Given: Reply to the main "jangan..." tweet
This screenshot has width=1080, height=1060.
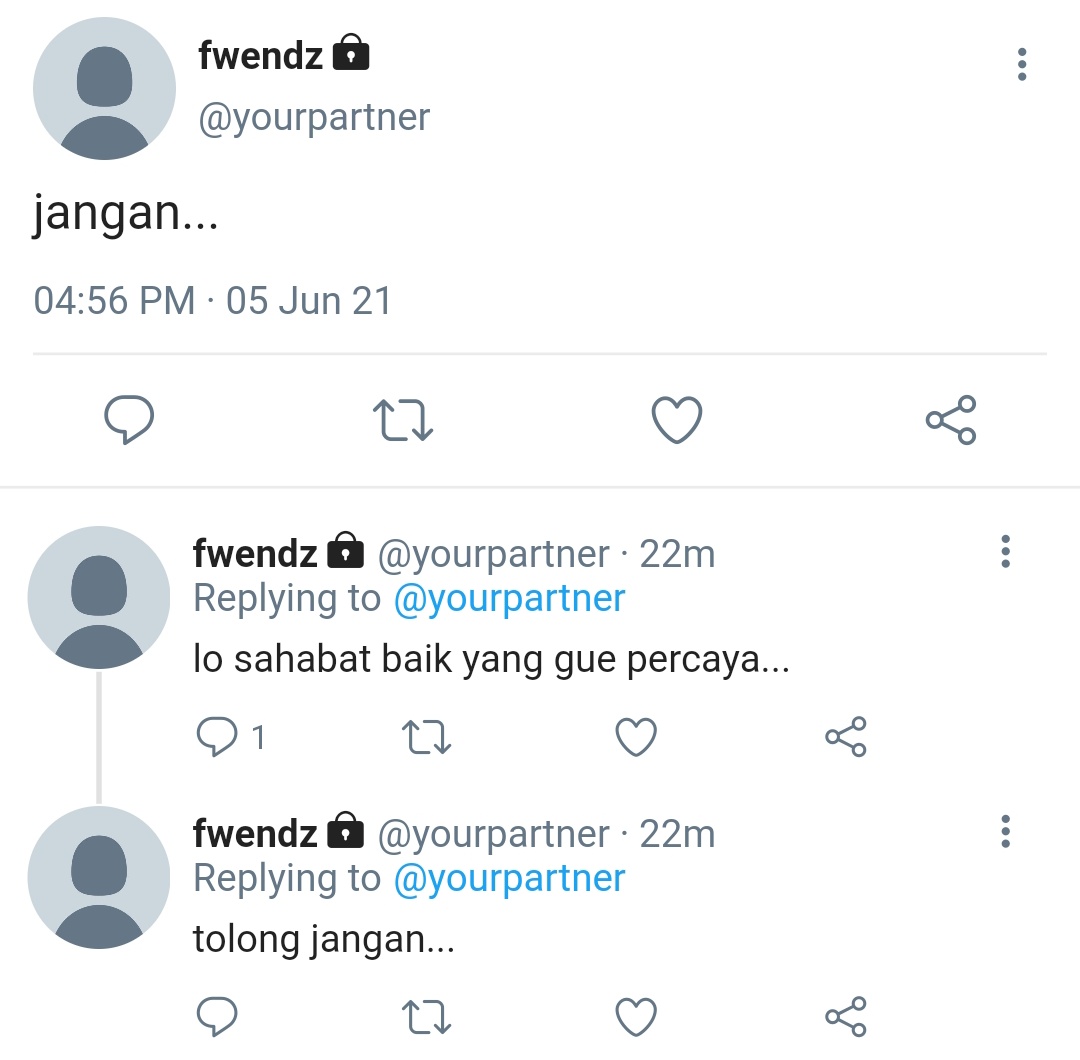Looking at the screenshot, I should [129, 419].
